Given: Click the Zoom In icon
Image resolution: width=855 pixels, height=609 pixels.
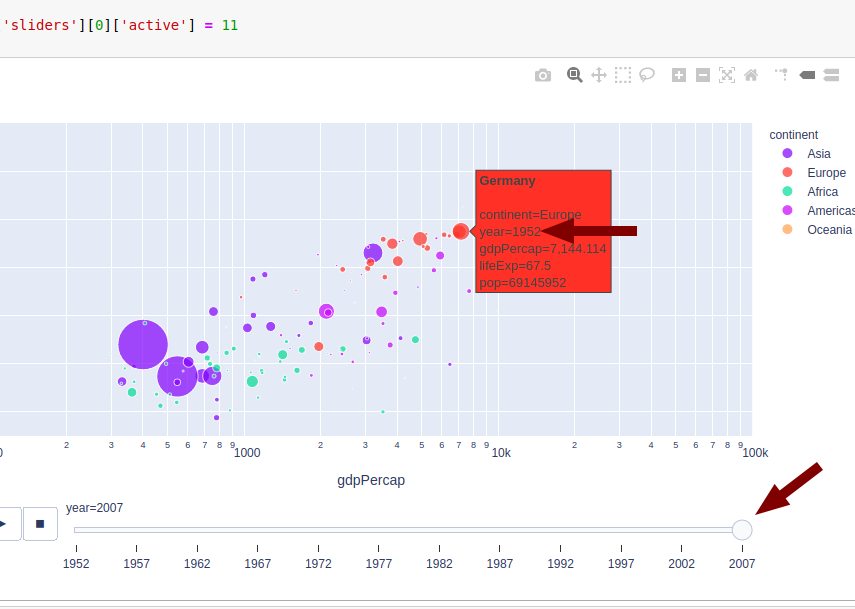Looking at the screenshot, I should coord(679,74).
